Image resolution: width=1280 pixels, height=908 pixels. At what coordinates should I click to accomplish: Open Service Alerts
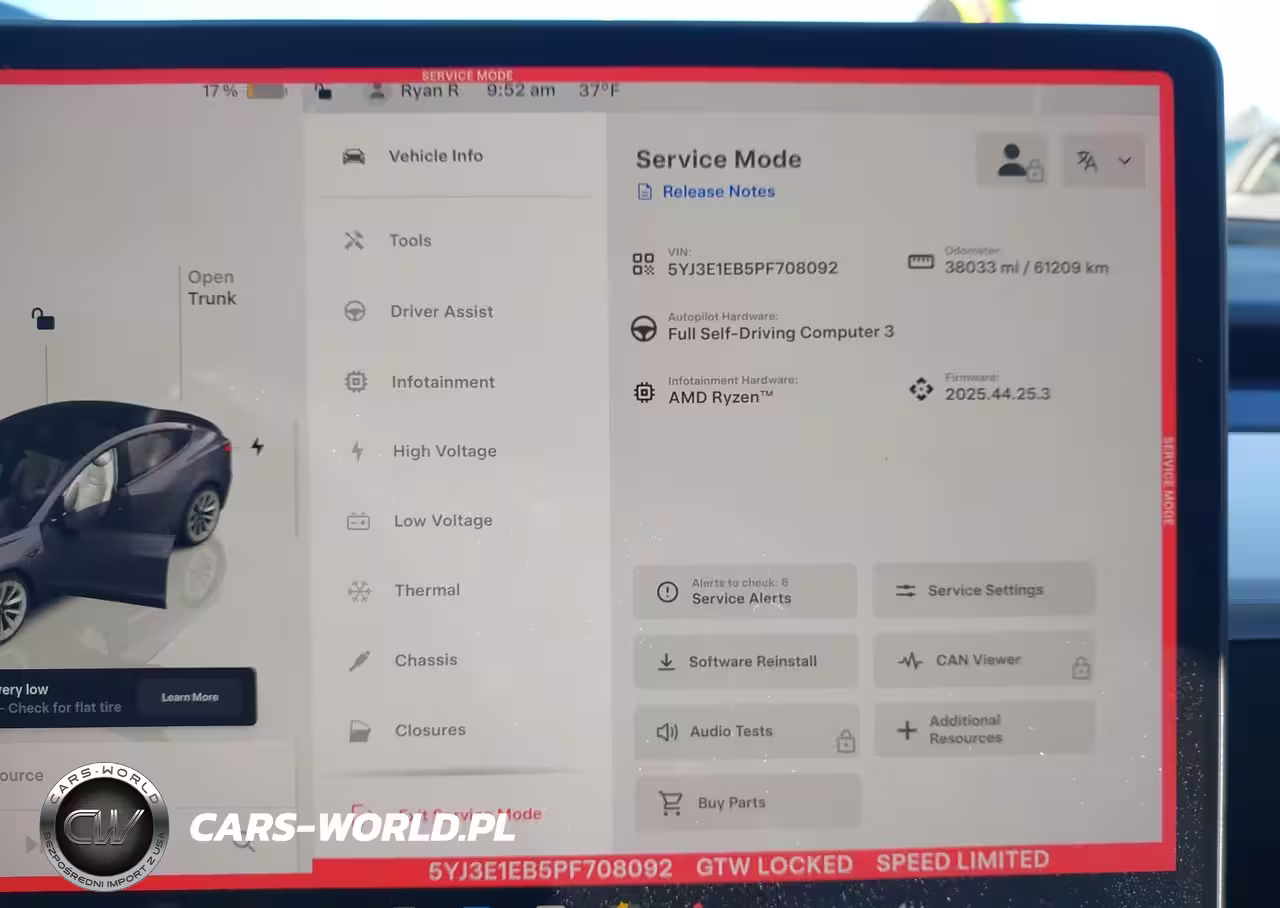tap(744, 591)
